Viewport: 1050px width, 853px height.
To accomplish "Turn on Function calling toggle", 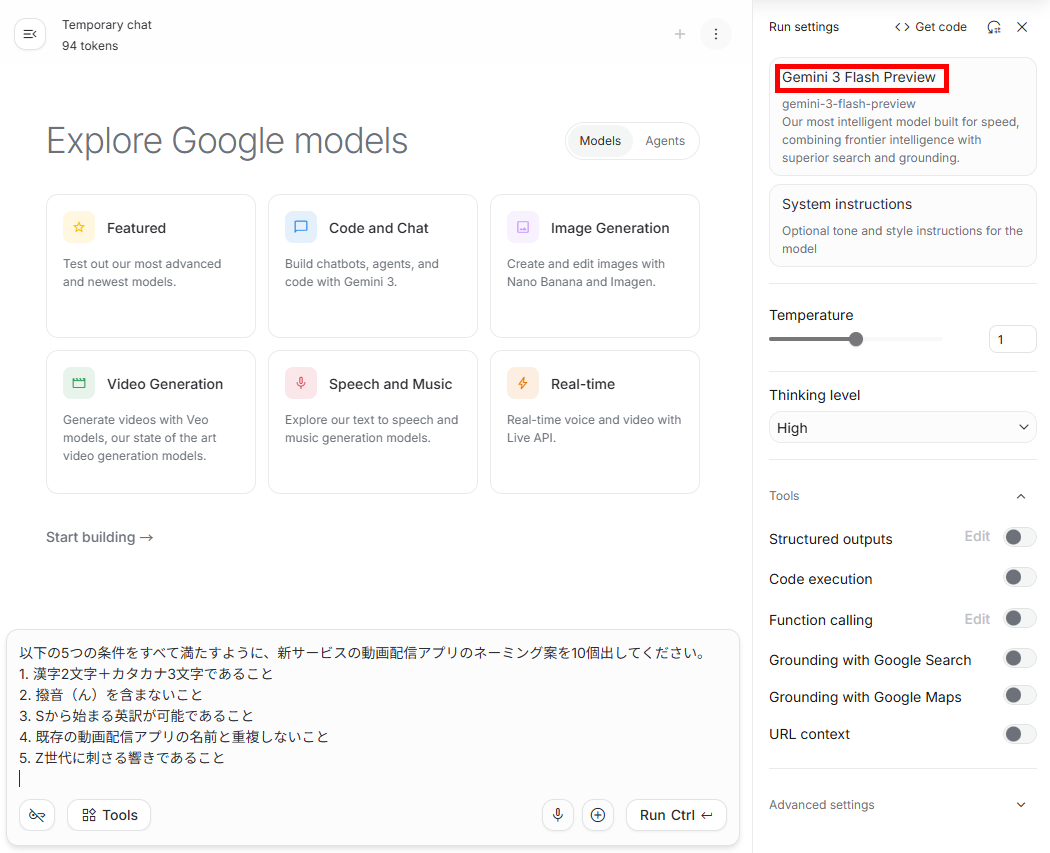I will point(1019,618).
